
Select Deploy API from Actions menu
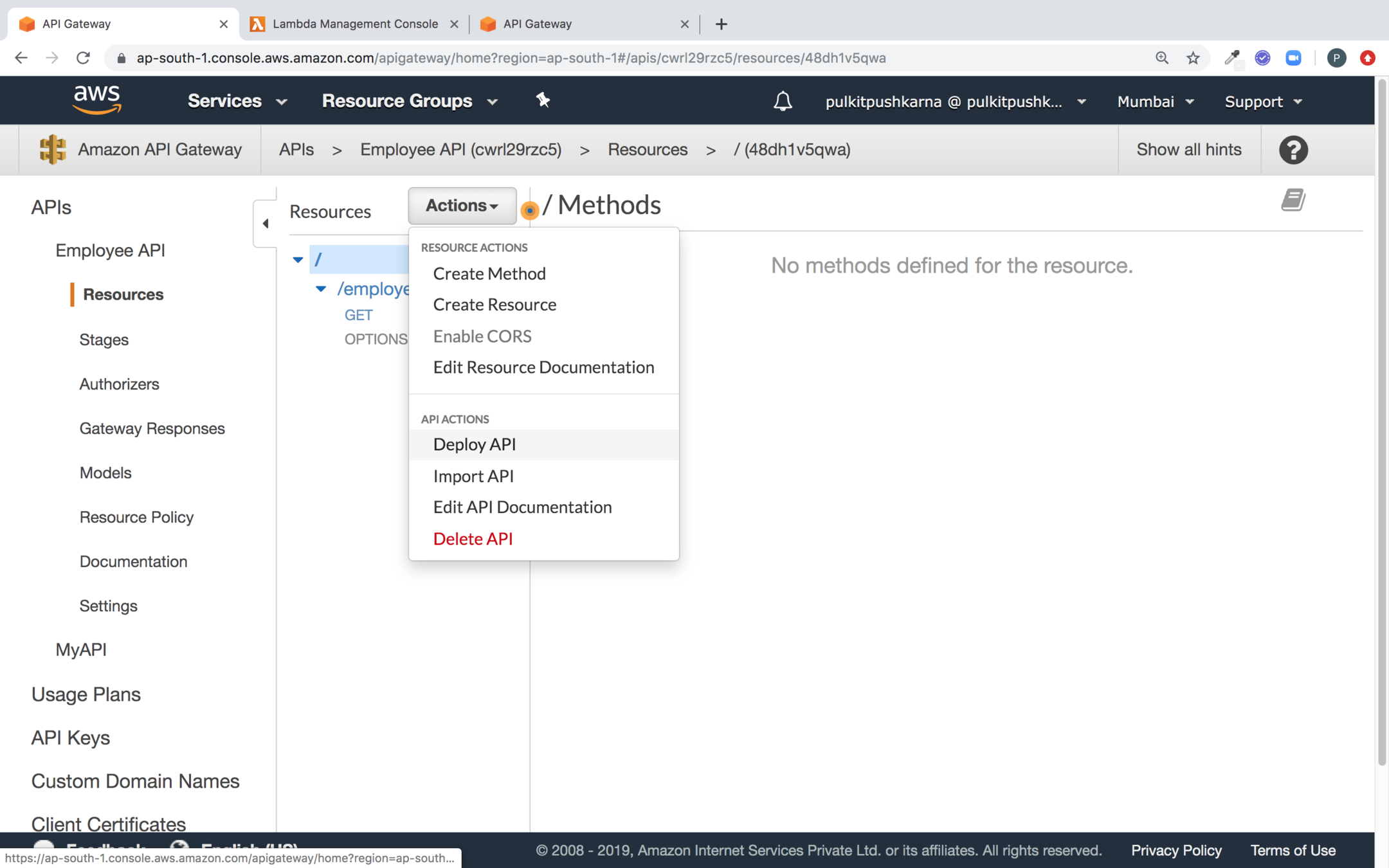click(x=475, y=444)
